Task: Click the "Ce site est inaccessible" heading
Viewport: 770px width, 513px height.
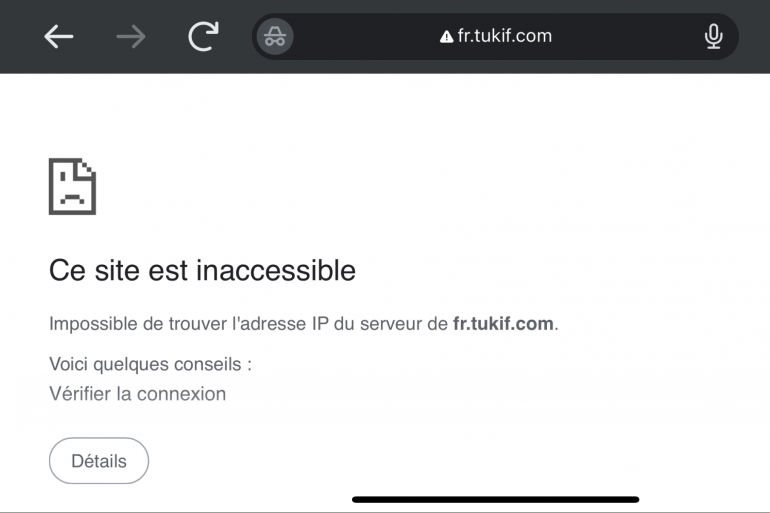Action: [x=202, y=270]
